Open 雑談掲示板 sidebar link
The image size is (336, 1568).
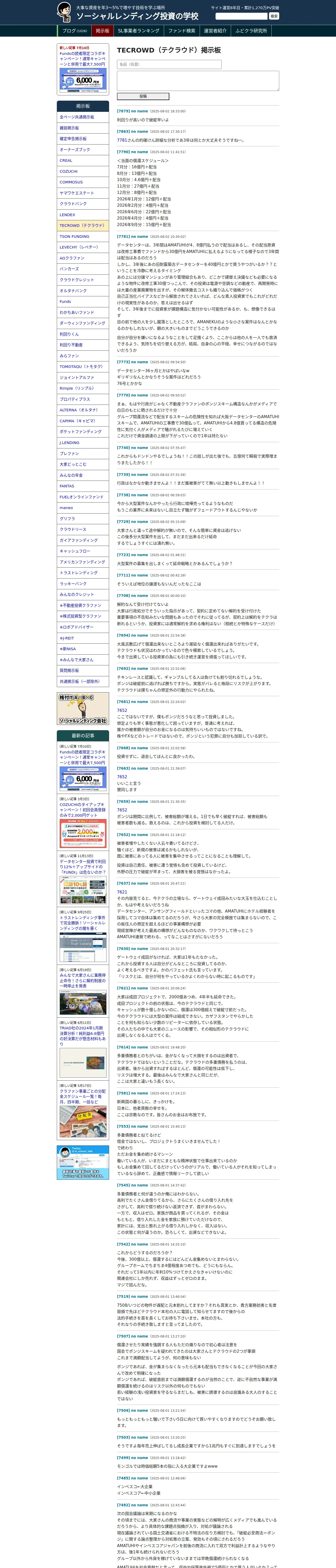click(x=83, y=128)
